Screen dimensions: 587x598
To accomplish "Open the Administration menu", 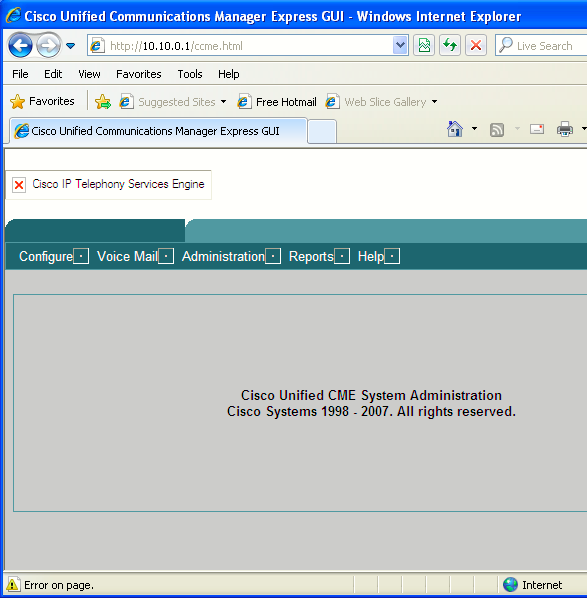I will pos(223,256).
